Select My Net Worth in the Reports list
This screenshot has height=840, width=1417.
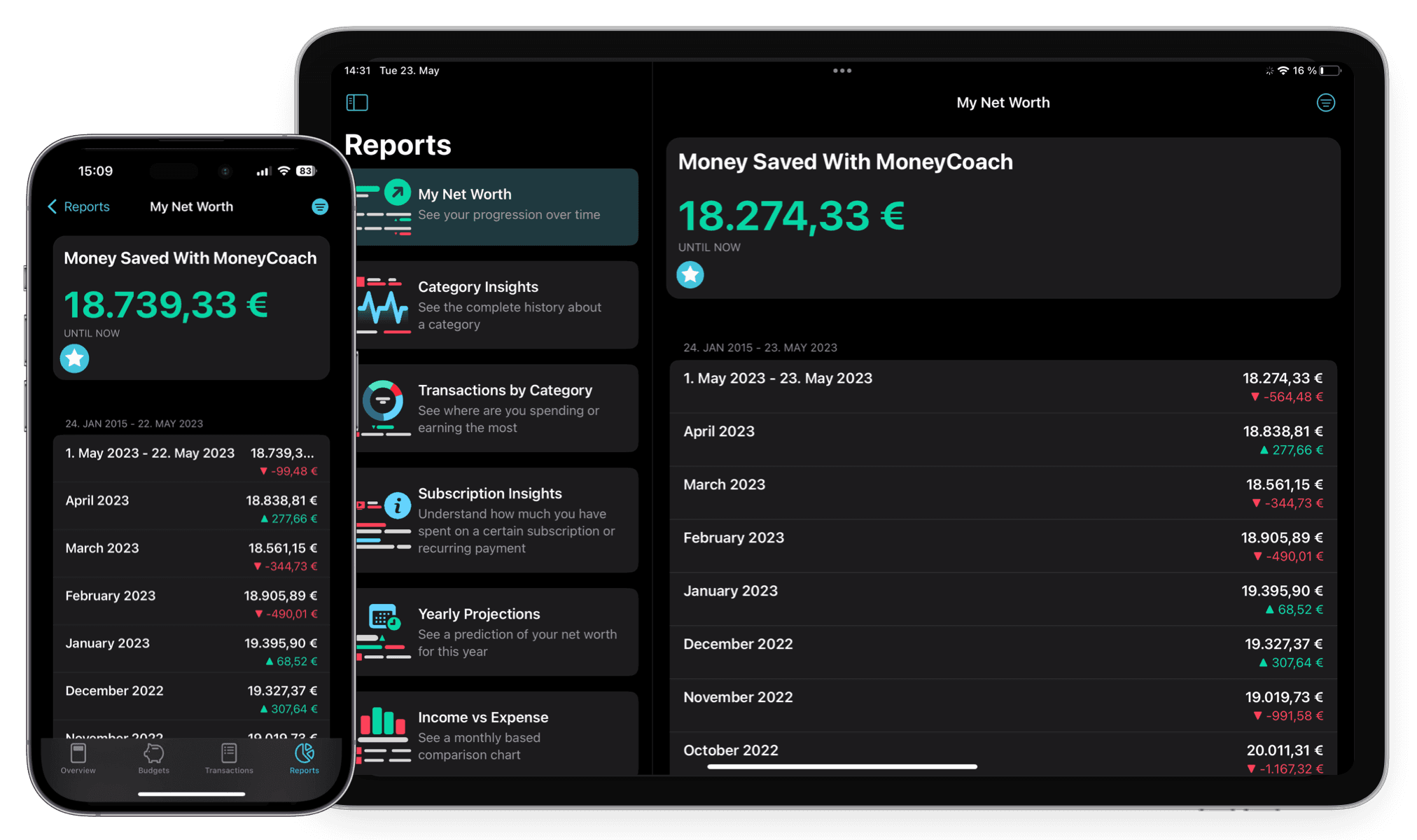click(497, 204)
